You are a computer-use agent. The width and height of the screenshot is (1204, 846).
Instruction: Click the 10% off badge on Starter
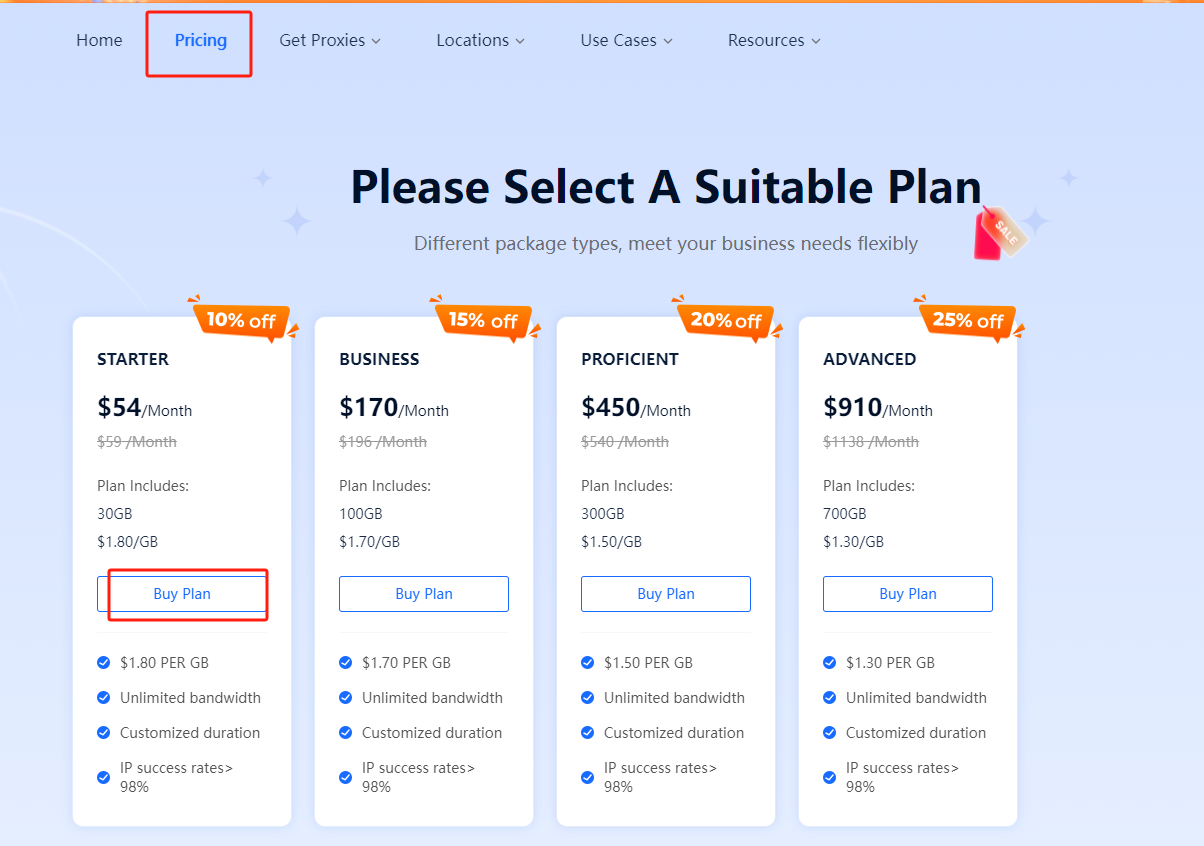click(x=241, y=321)
